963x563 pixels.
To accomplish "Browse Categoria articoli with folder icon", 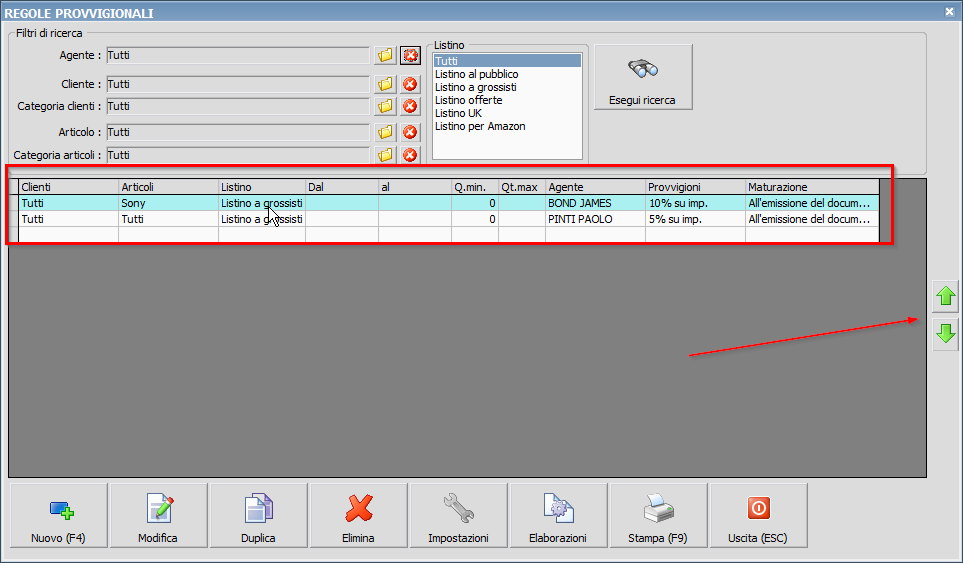I will pos(385,155).
